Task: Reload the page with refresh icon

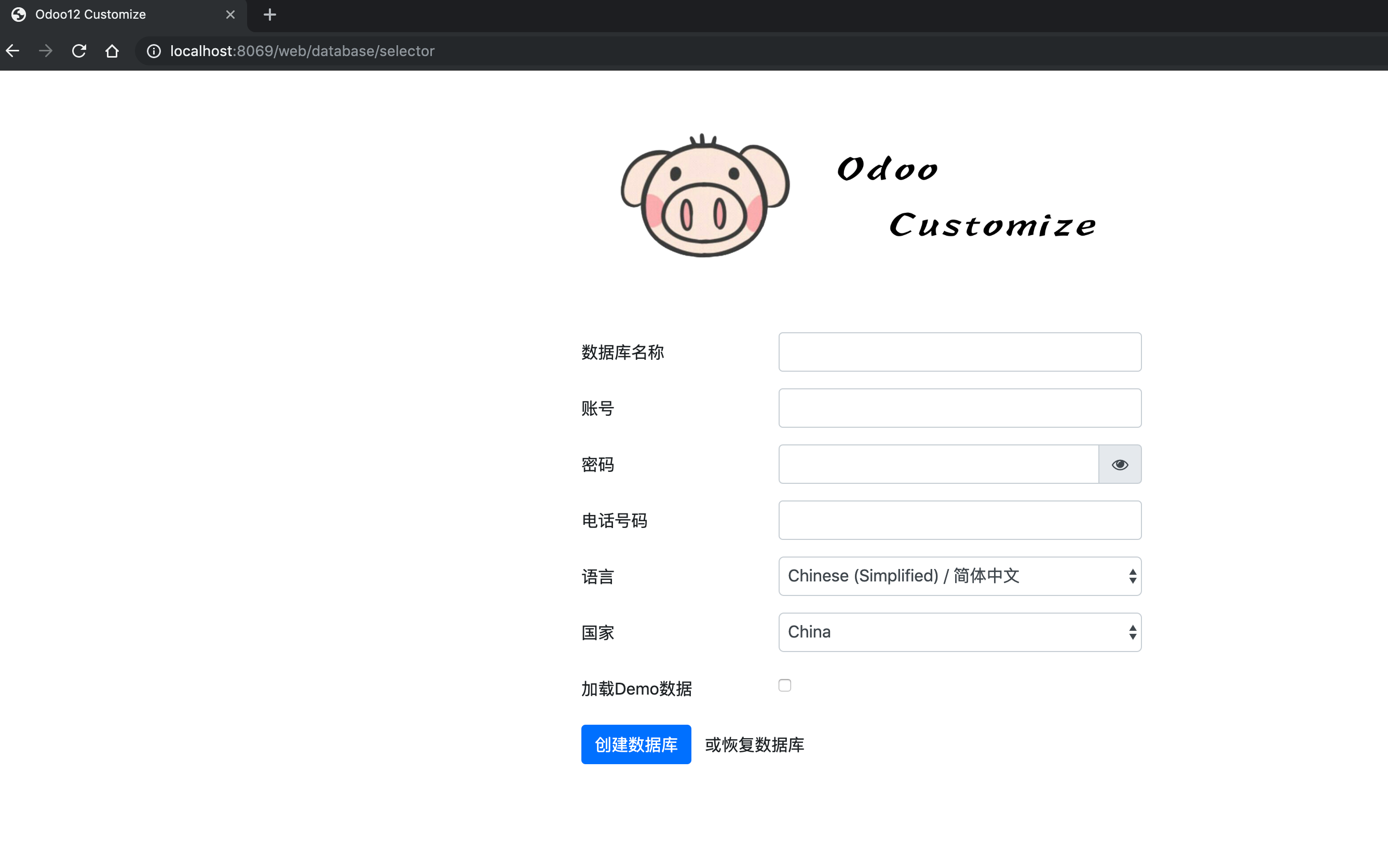Action: click(x=79, y=51)
